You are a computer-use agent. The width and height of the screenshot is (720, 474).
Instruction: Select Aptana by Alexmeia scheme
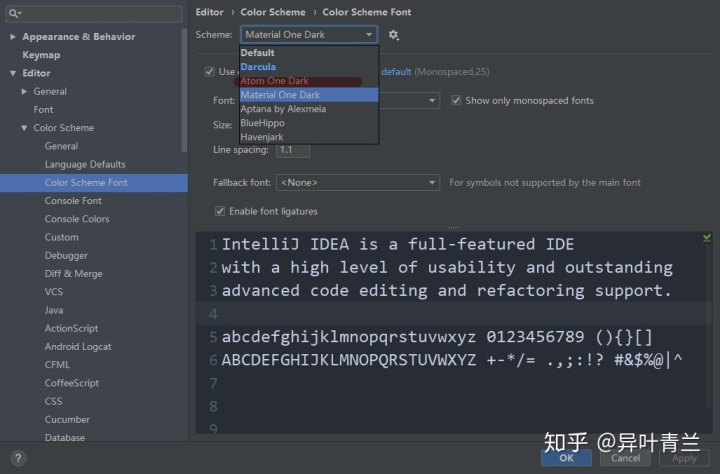pyautogui.click(x=309, y=109)
